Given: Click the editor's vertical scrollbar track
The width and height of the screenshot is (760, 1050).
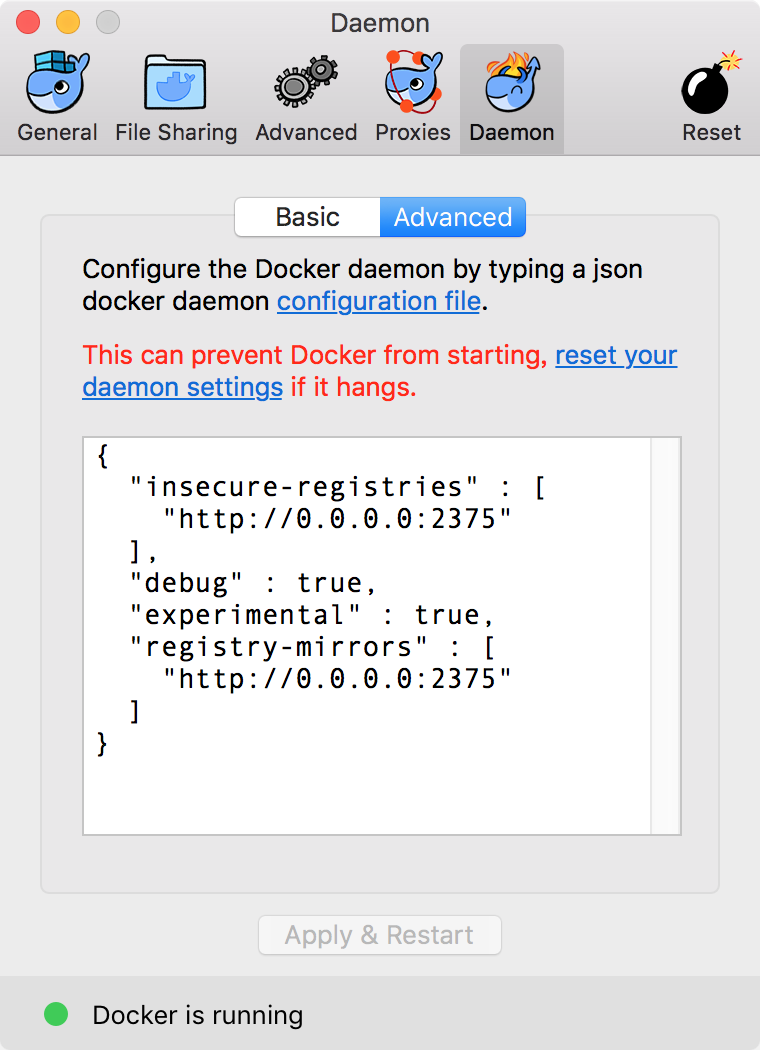Looking at the screenshot, I should [x=666, y=635].
